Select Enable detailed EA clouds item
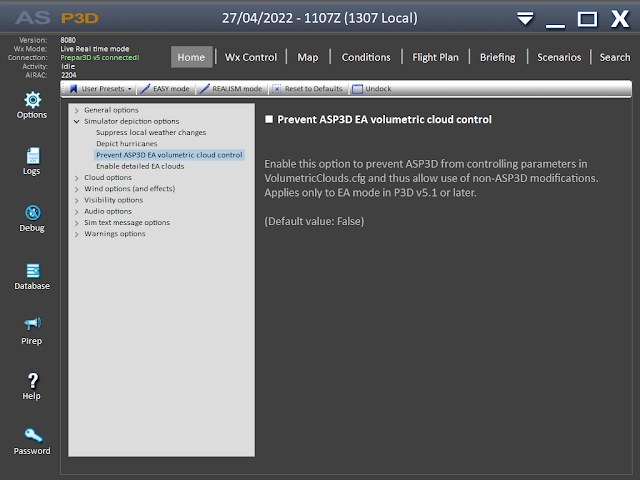Screen dimensions: 640x480 [x=140, y=166]
